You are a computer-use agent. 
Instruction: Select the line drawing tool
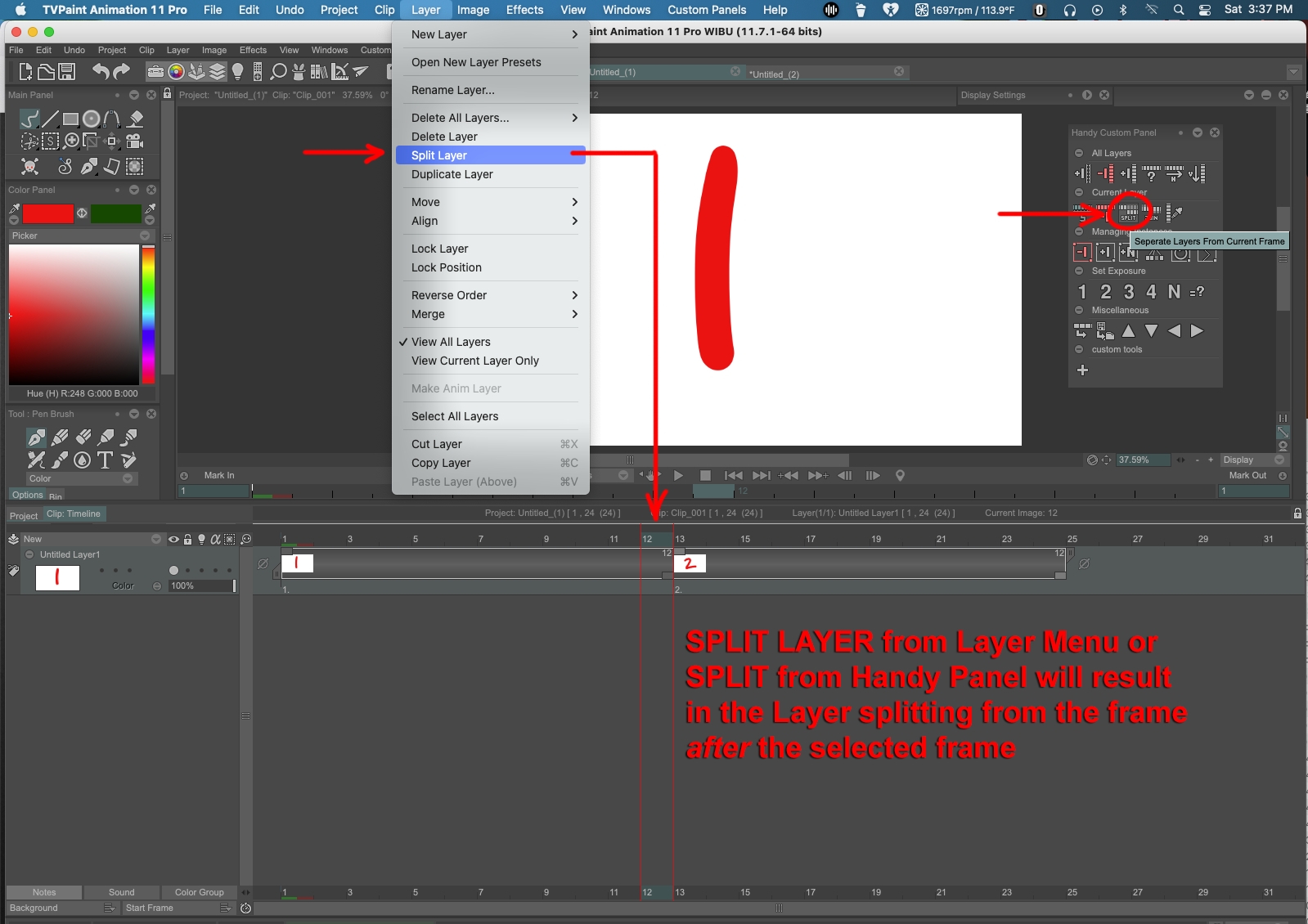51,119
